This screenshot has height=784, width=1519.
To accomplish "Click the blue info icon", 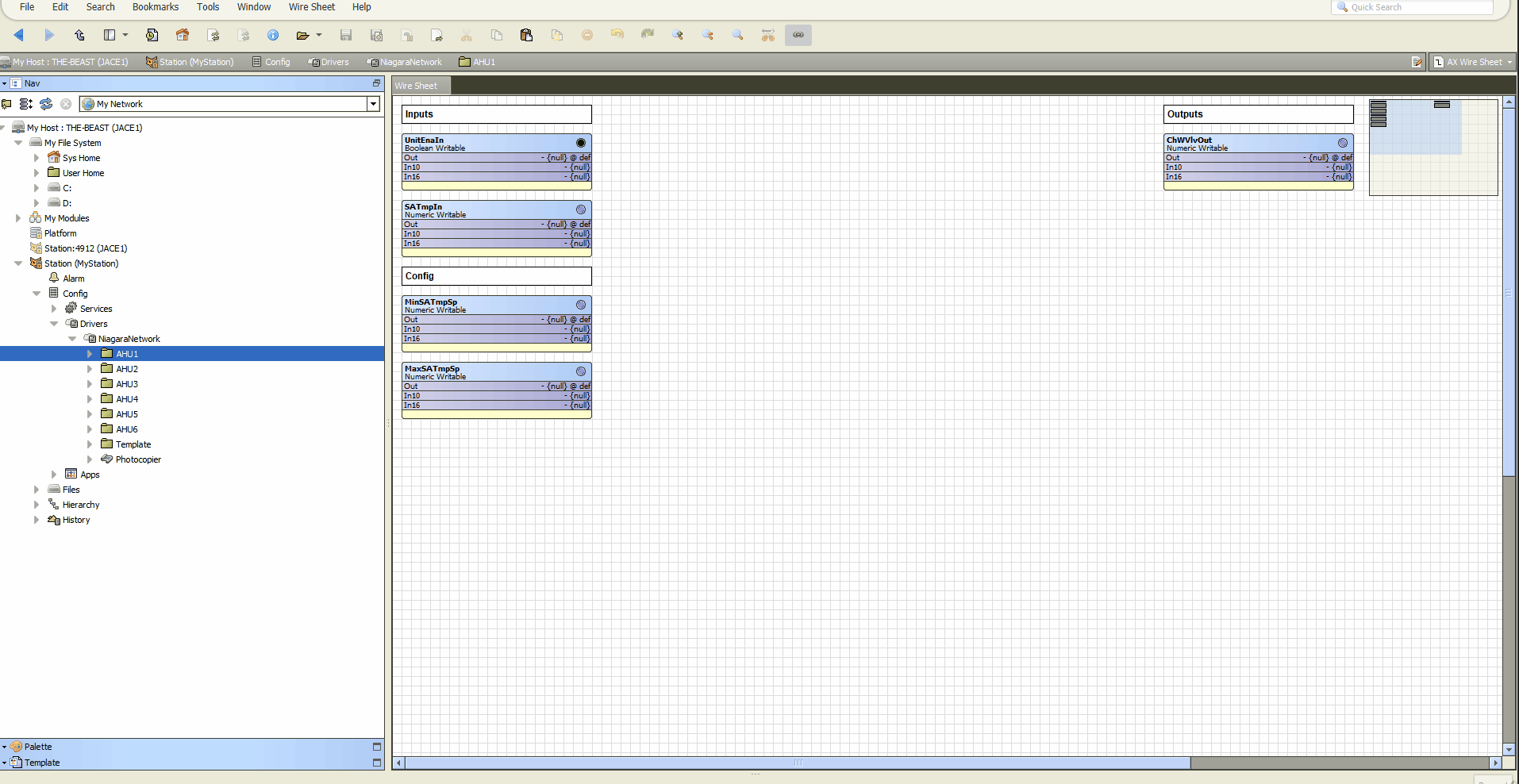I will click(x=273, y=35).
